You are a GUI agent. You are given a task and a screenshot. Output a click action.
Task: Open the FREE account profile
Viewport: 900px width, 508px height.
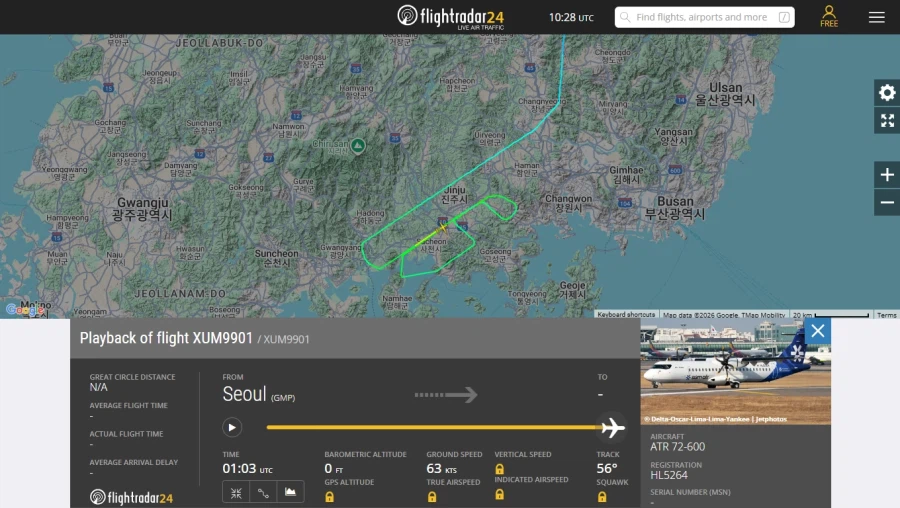829,16
